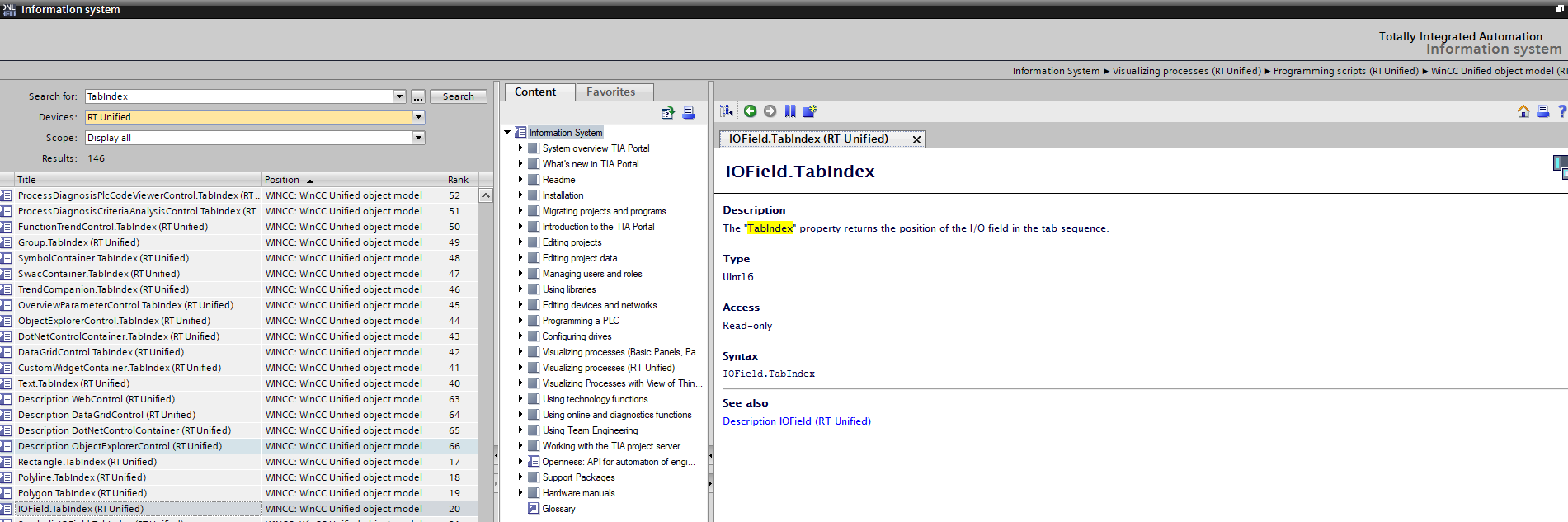1568x522 pixels.
Task: Open TrendCompanion.TabIndex search result
Action: (x=103, y=289)
